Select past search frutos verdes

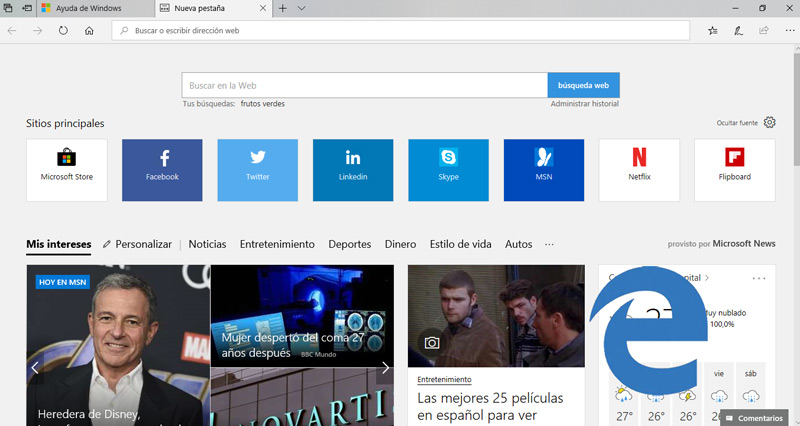coord(263,104)
